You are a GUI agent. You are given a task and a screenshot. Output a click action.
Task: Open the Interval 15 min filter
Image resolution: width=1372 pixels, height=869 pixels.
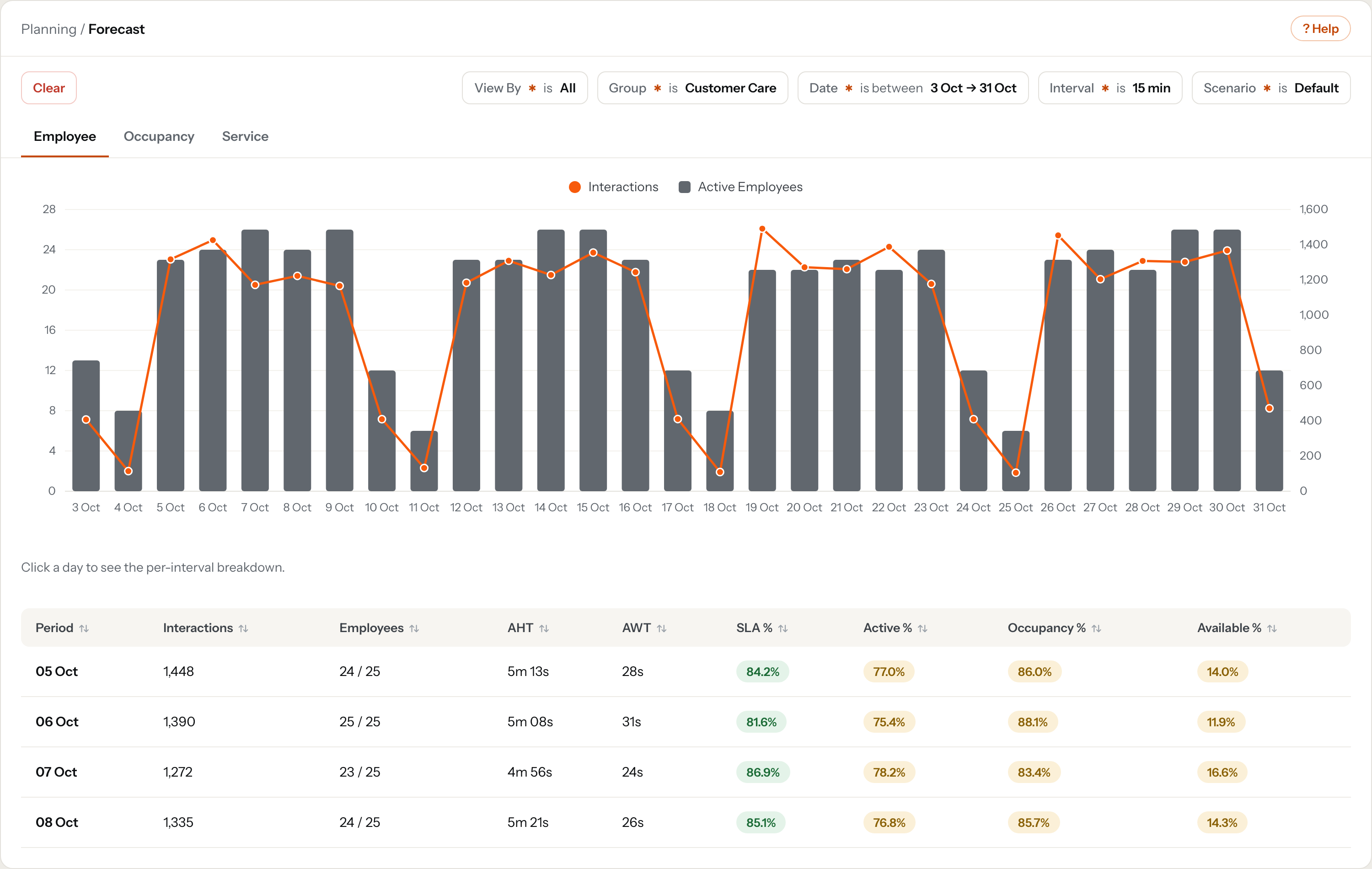(x=1110, y=88)
